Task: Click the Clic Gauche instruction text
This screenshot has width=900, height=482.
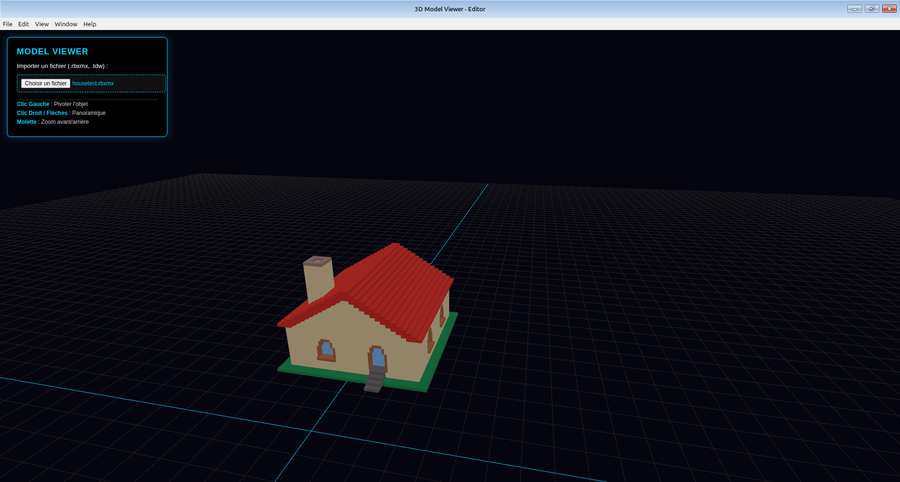Action: point(52,104)
